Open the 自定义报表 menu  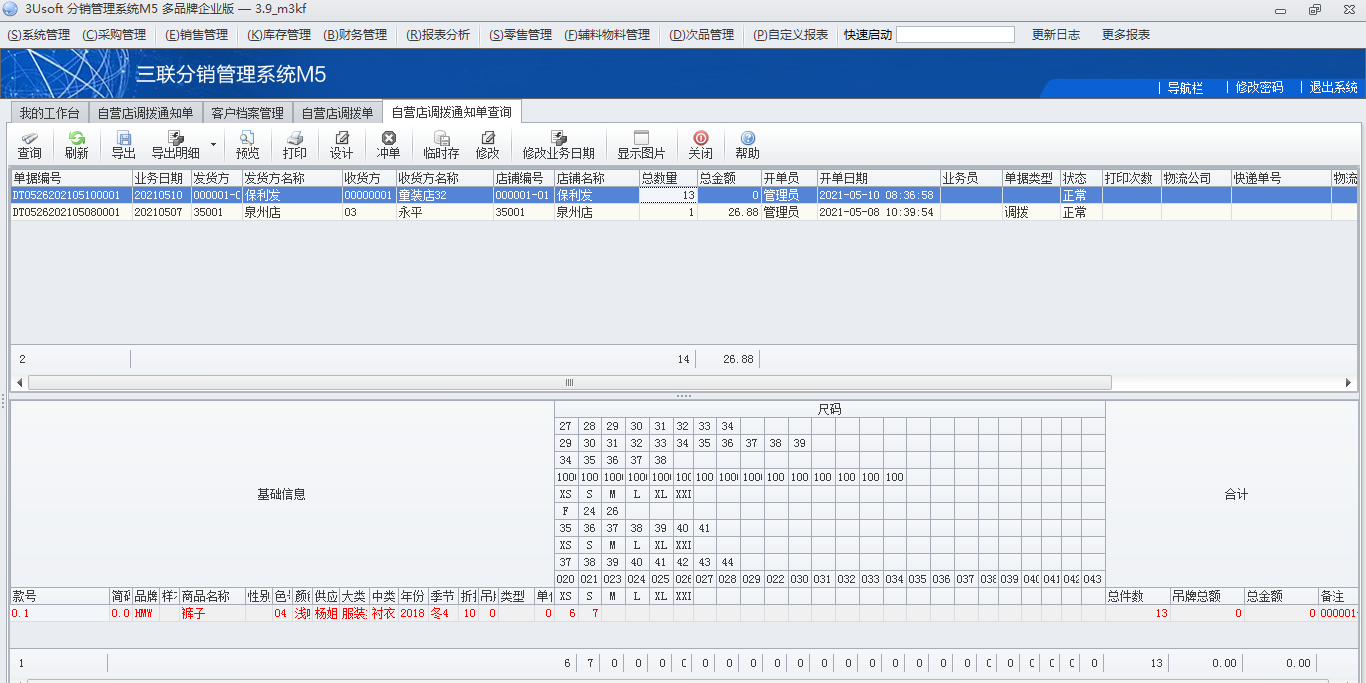point(791,34)
